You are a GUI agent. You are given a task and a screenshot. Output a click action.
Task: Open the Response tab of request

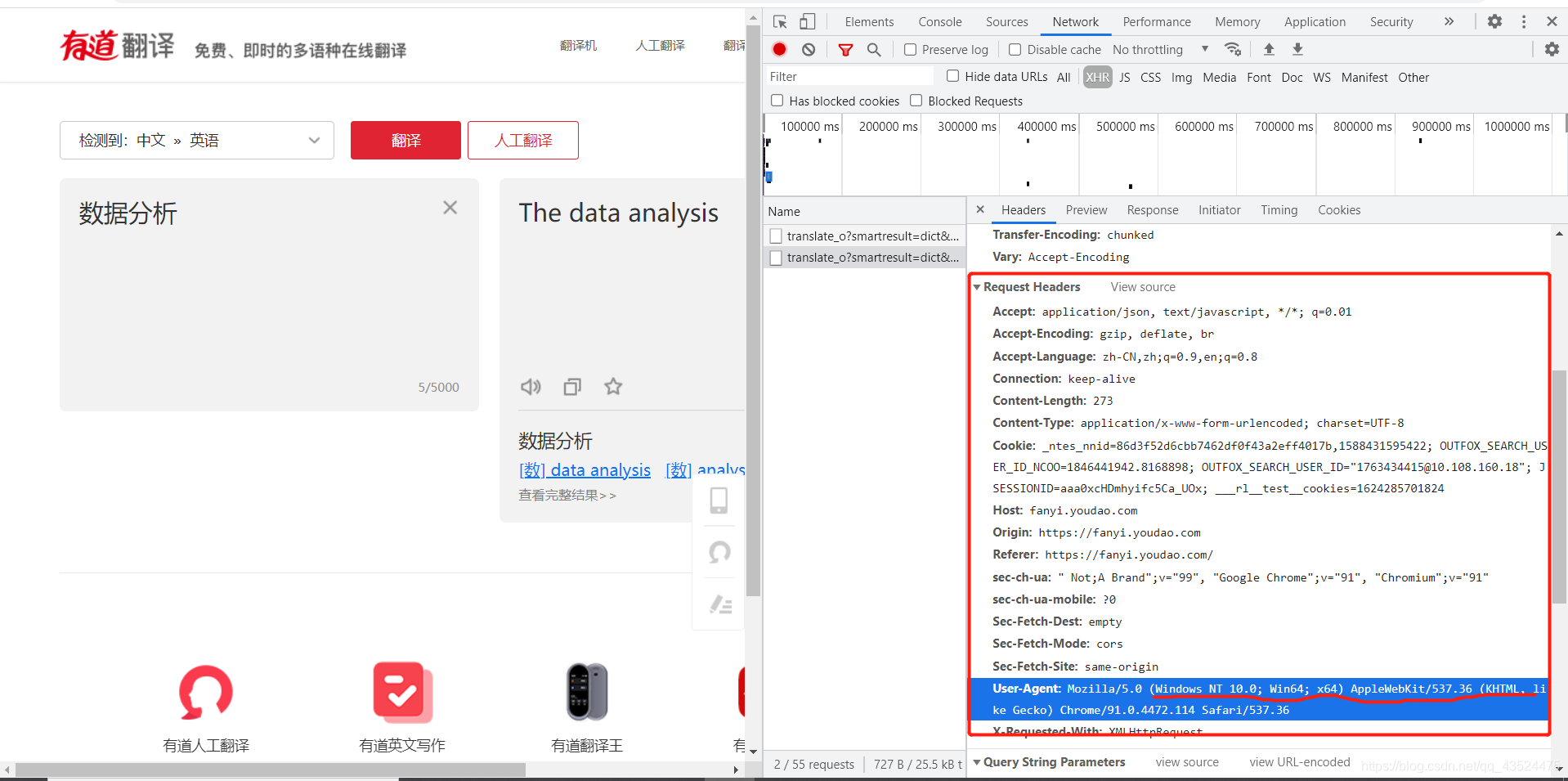pos(1153,210)
